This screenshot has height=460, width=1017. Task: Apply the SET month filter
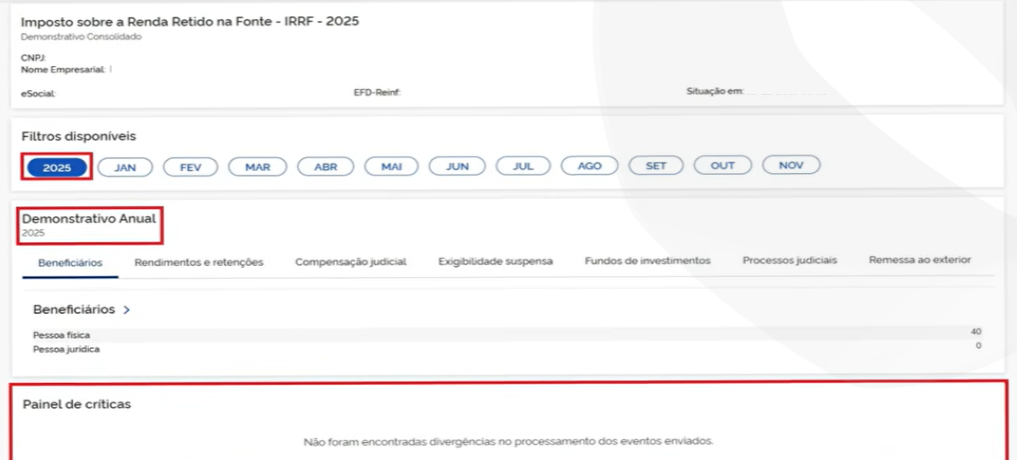click(656, 167)
